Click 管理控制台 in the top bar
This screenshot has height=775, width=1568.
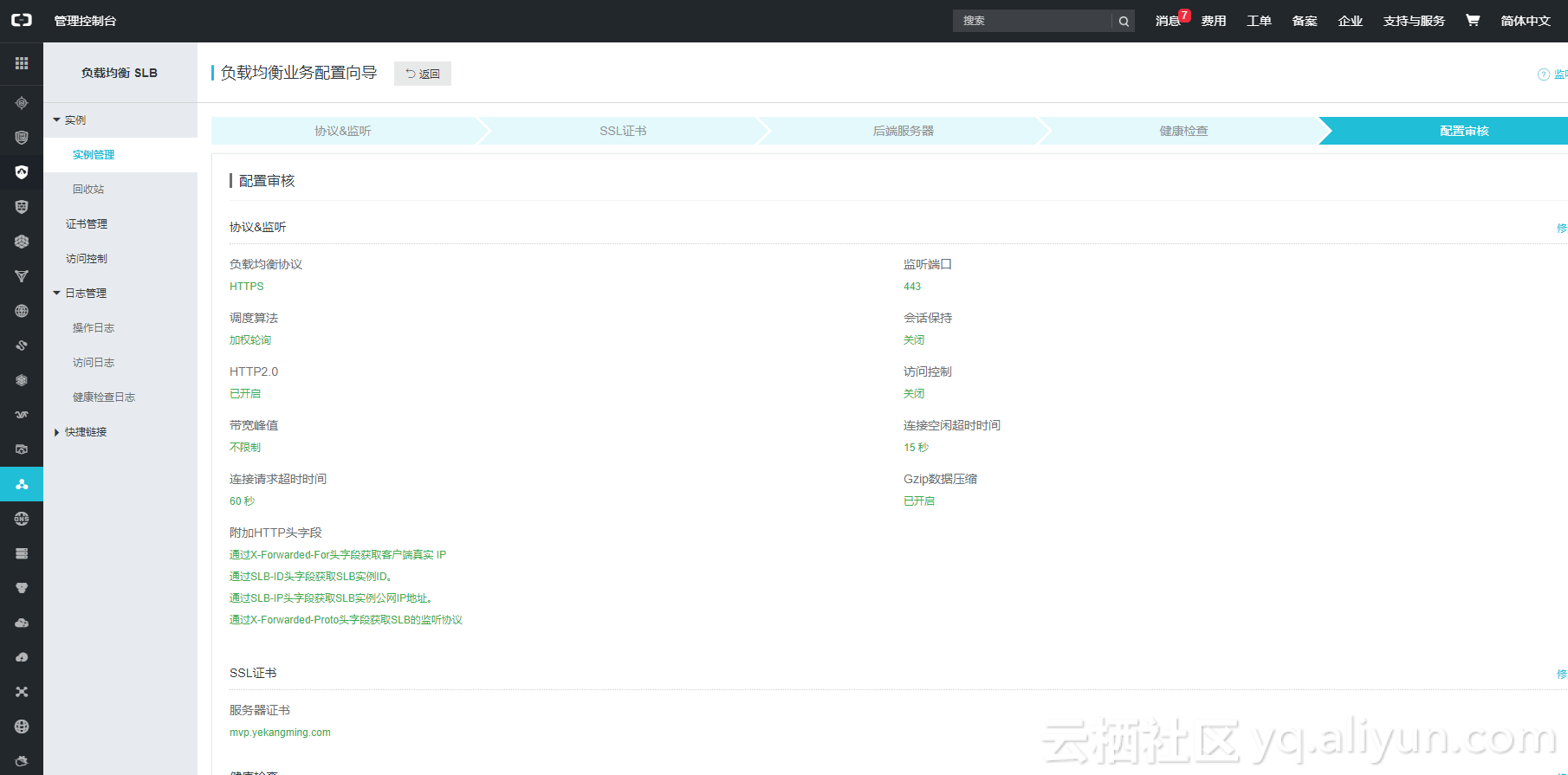(x=85, y=21)
